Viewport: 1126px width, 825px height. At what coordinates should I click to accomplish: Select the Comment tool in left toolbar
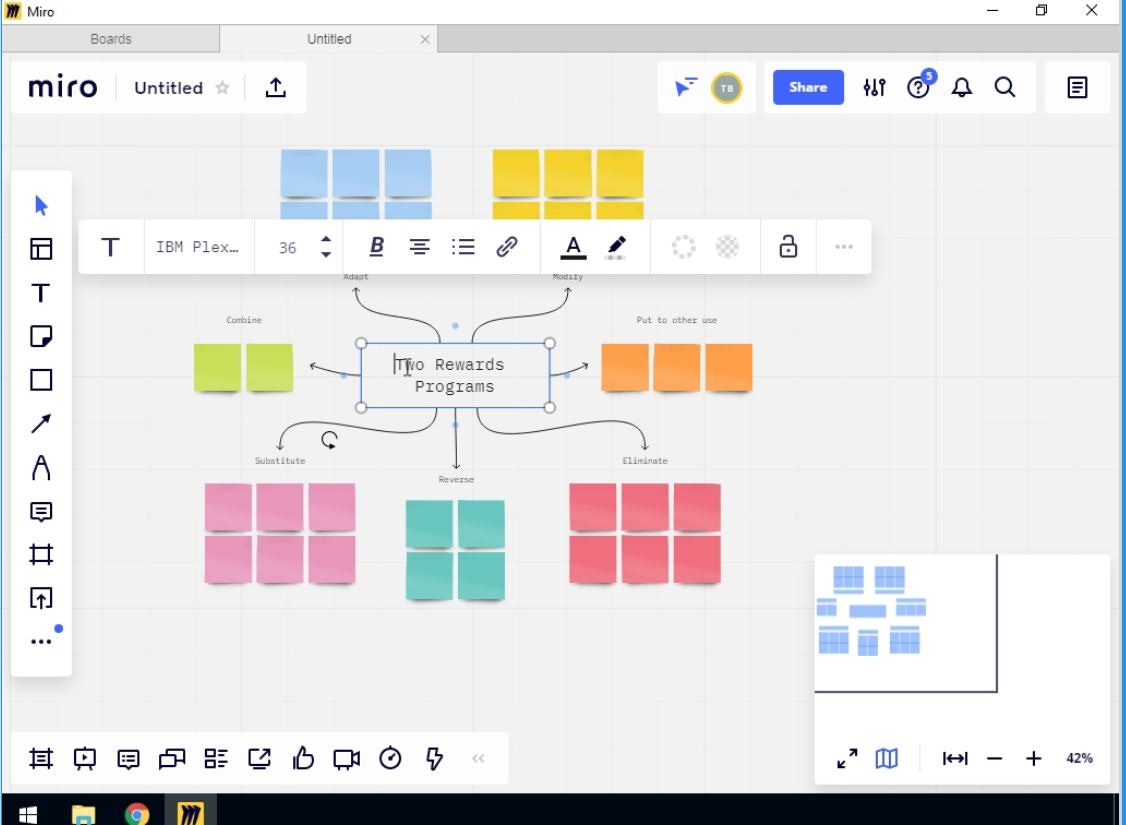tap(41, 511)
